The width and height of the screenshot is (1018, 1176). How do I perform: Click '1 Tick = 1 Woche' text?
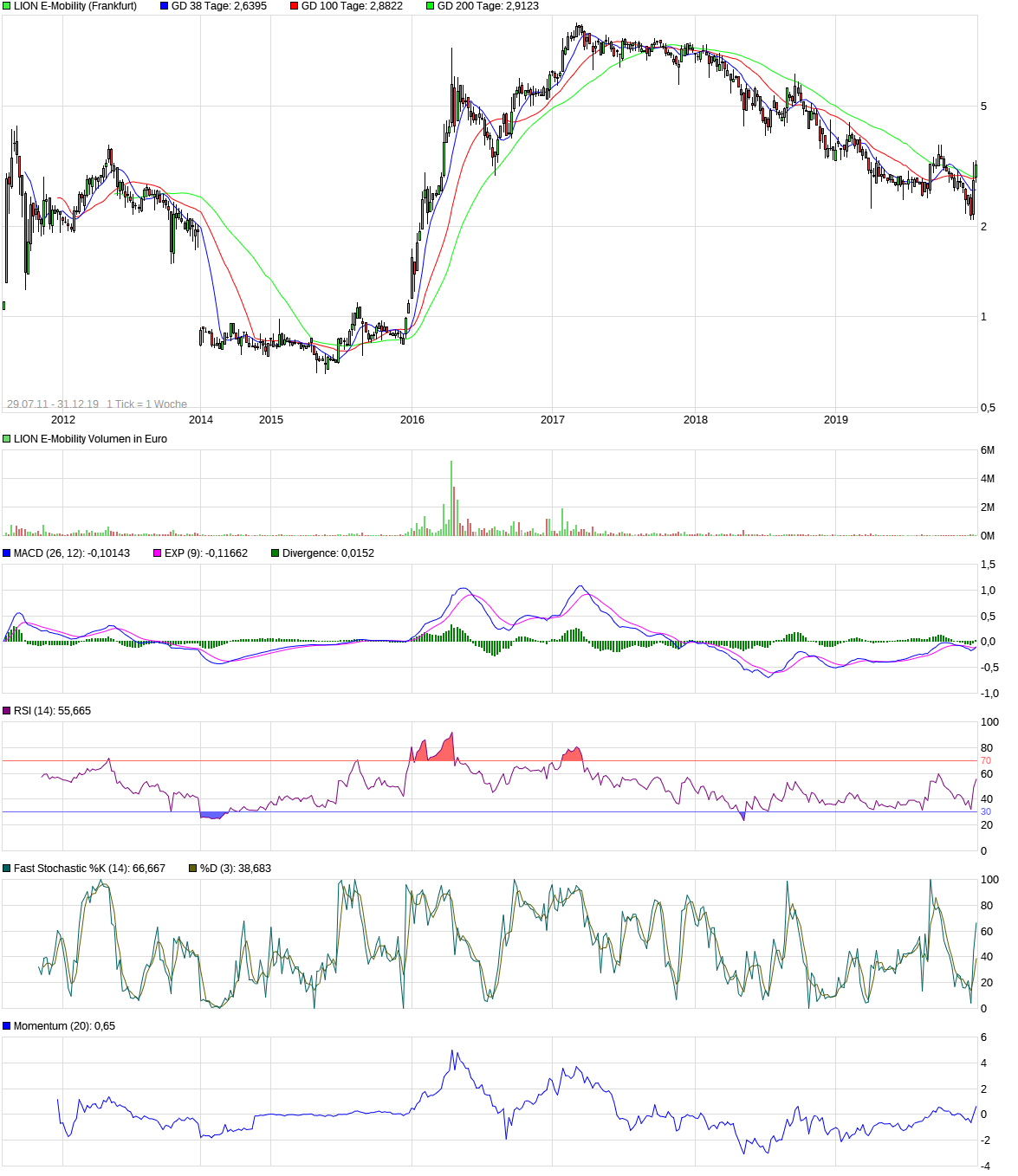click(x=146, y=404)
